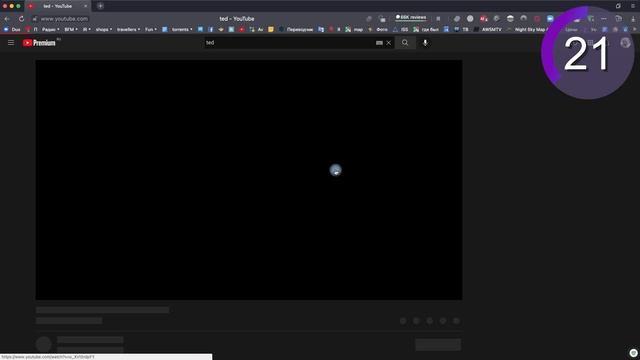Open the 'Dua' bookmark
This screenshot has width=640, height=360.
pos(12,29)
